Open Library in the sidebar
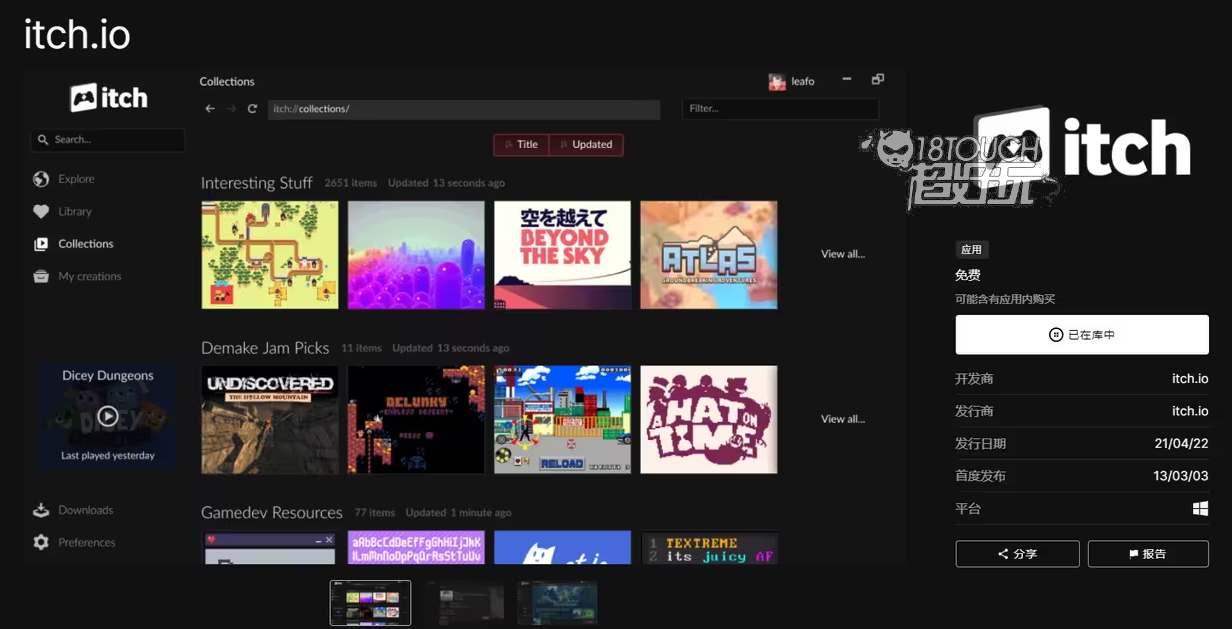 (x=75, y=212)
